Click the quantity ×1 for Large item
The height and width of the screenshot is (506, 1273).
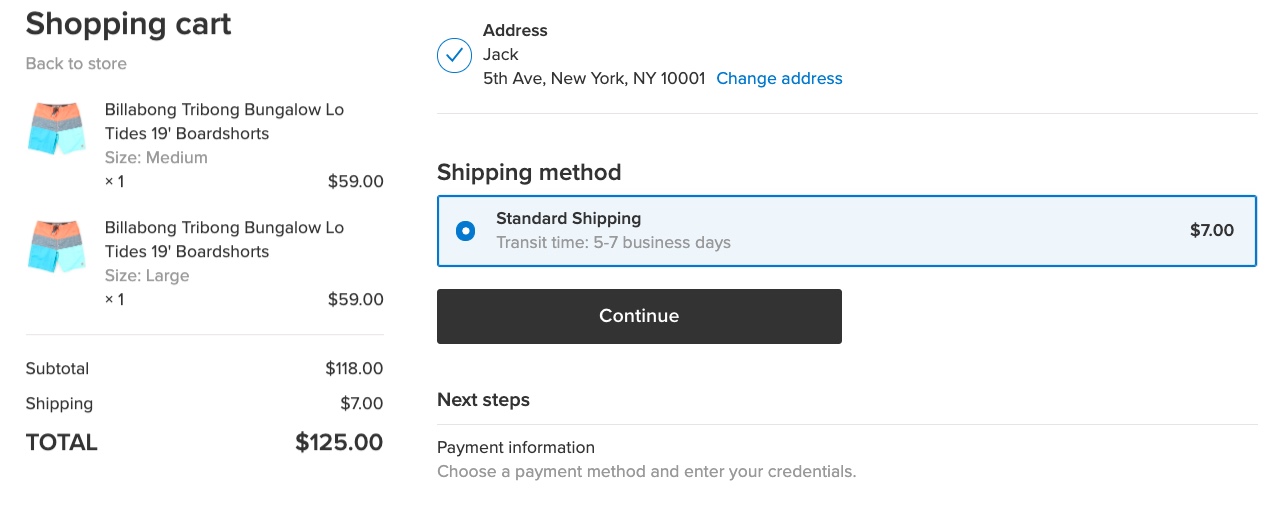tap(115, 299)
